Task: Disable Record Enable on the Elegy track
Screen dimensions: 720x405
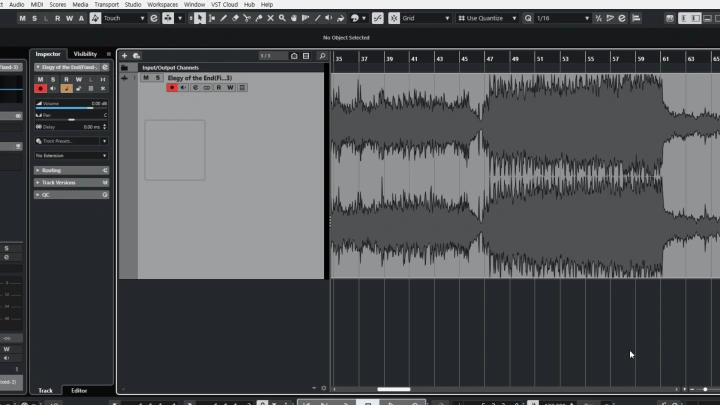Action: coord(172,88)
